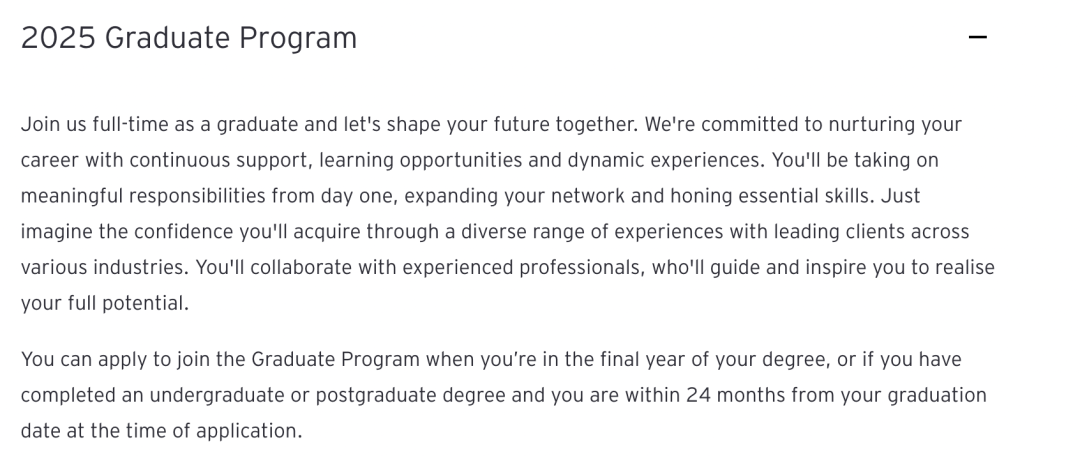This screenshot has height=456, width=1080.
Task: Click the "24 months" text
Action: click(736, 395)
